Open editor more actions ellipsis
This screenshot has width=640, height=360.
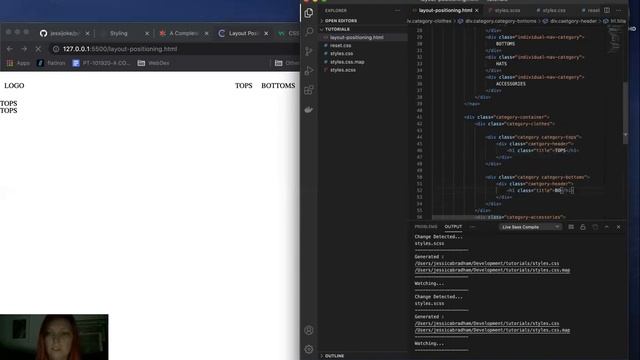(x=619, y=10)
